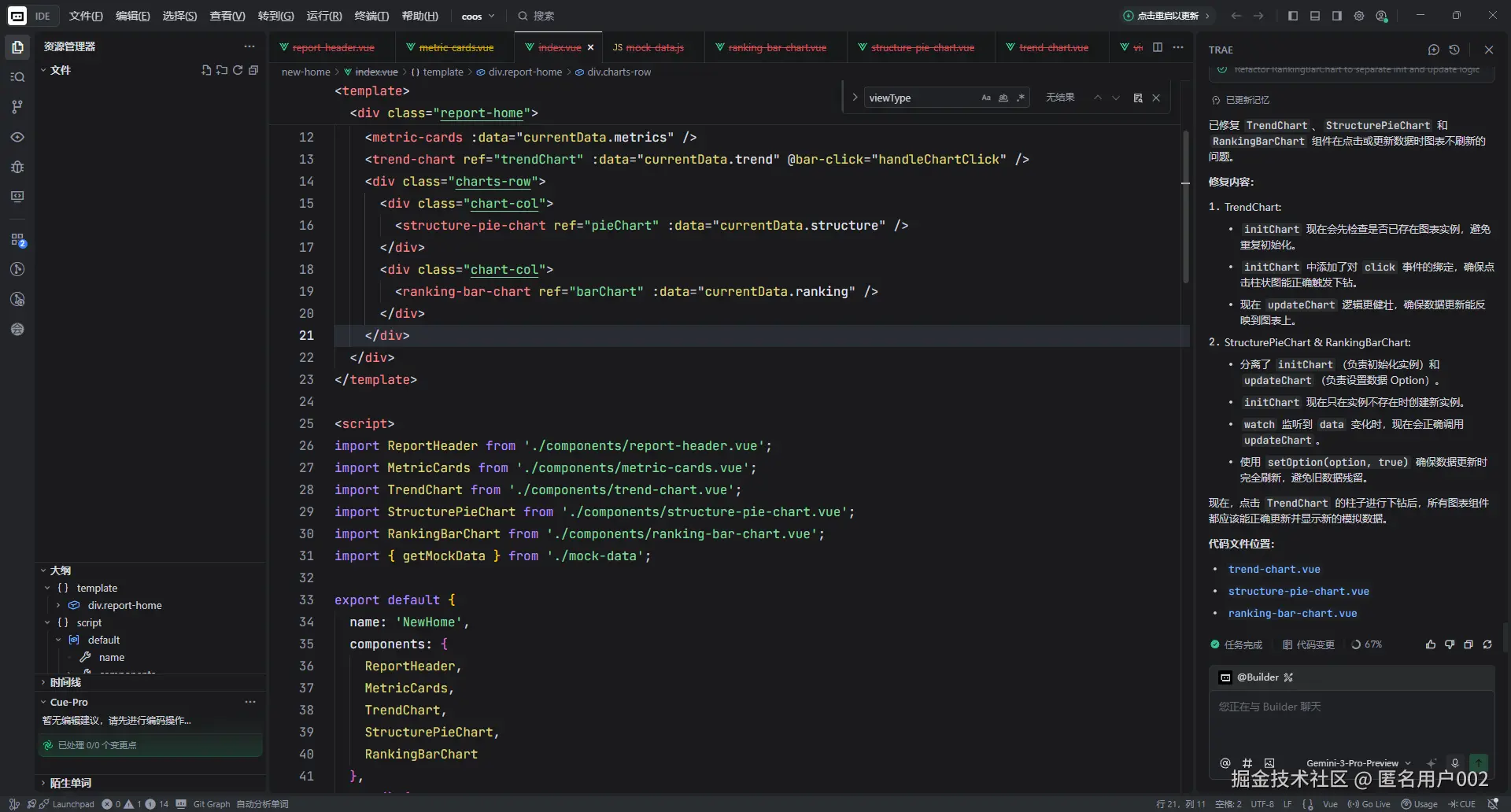The image size is (1511, 812).
Task: Toggle Match Case in find widget
Action: [986, 98]
